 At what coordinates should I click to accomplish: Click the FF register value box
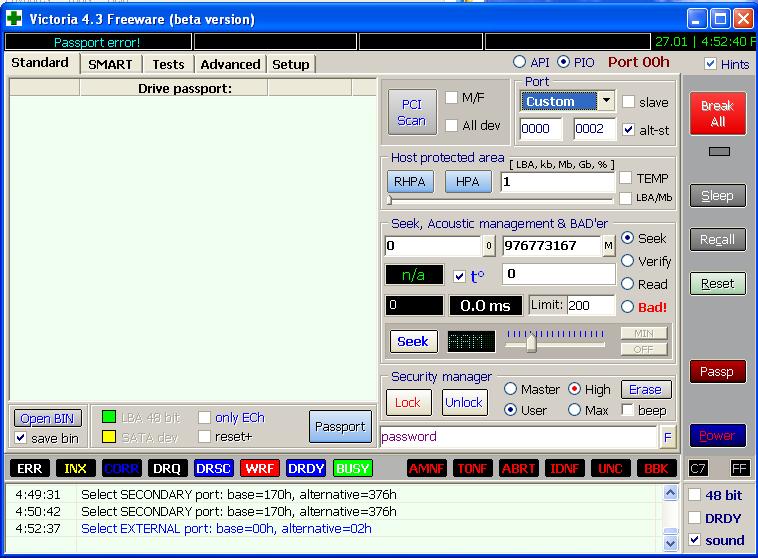pos(740,469)
